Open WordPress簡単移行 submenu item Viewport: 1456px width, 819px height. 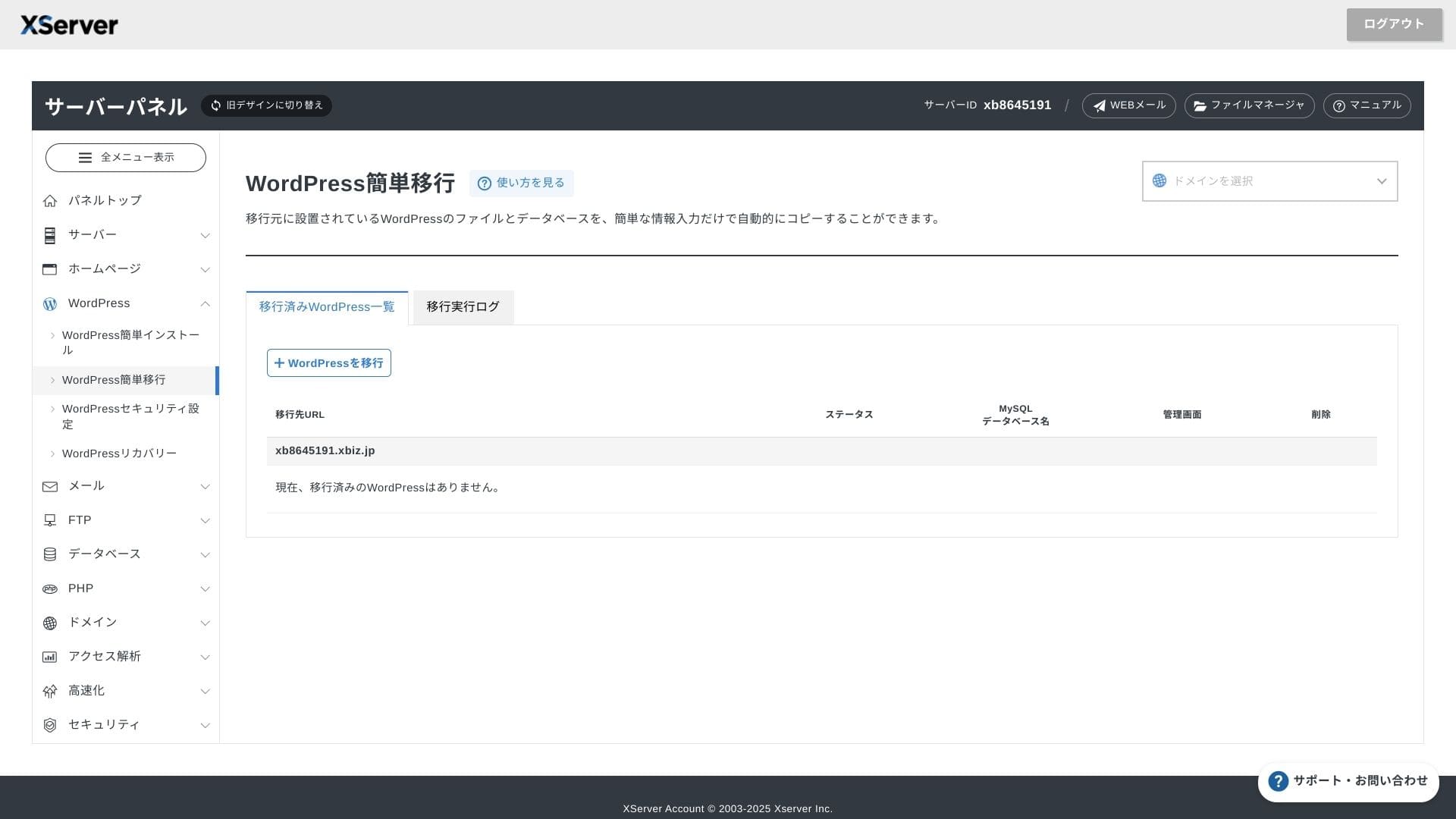(126, 380)
